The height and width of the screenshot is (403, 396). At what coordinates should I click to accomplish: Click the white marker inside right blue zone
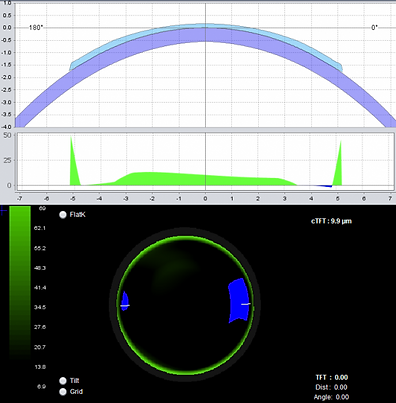(x=246, y=304)
